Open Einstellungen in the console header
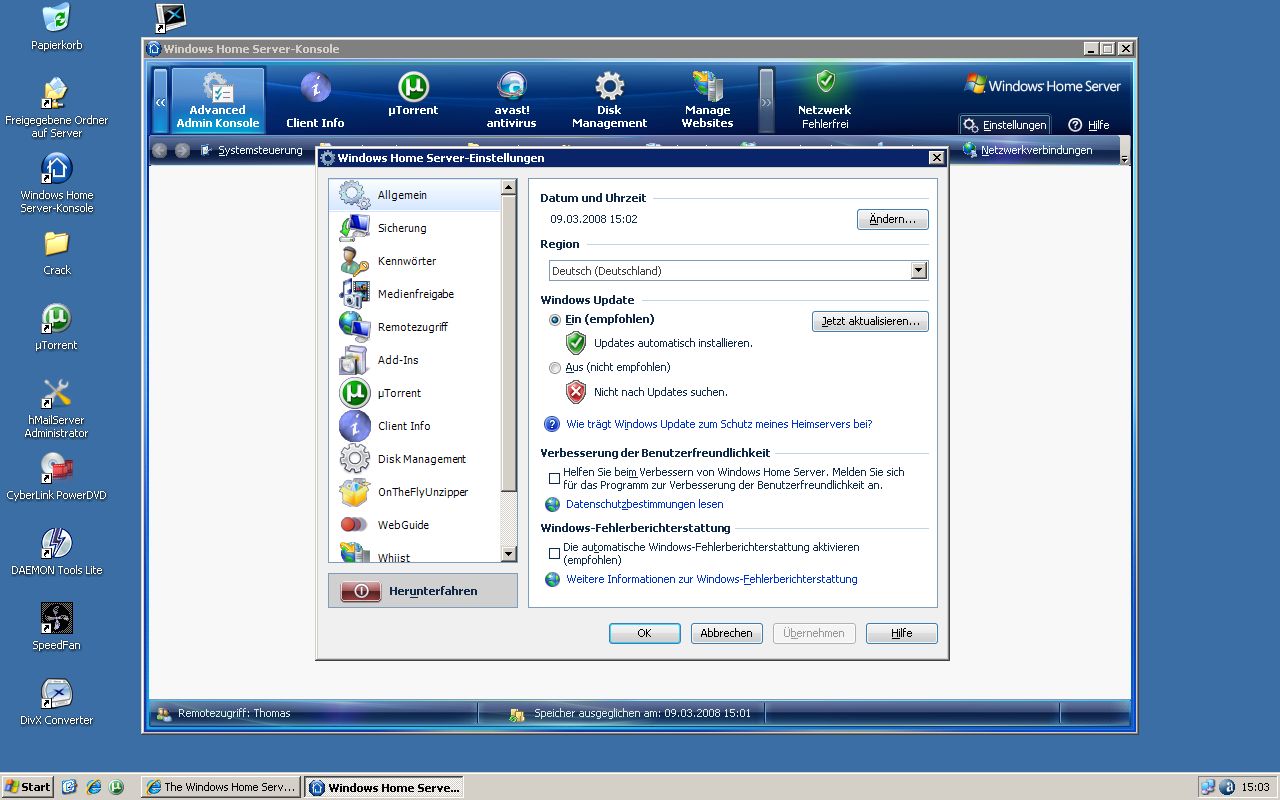Viewport: 1280px width, 800px height. coord(1005,125)
